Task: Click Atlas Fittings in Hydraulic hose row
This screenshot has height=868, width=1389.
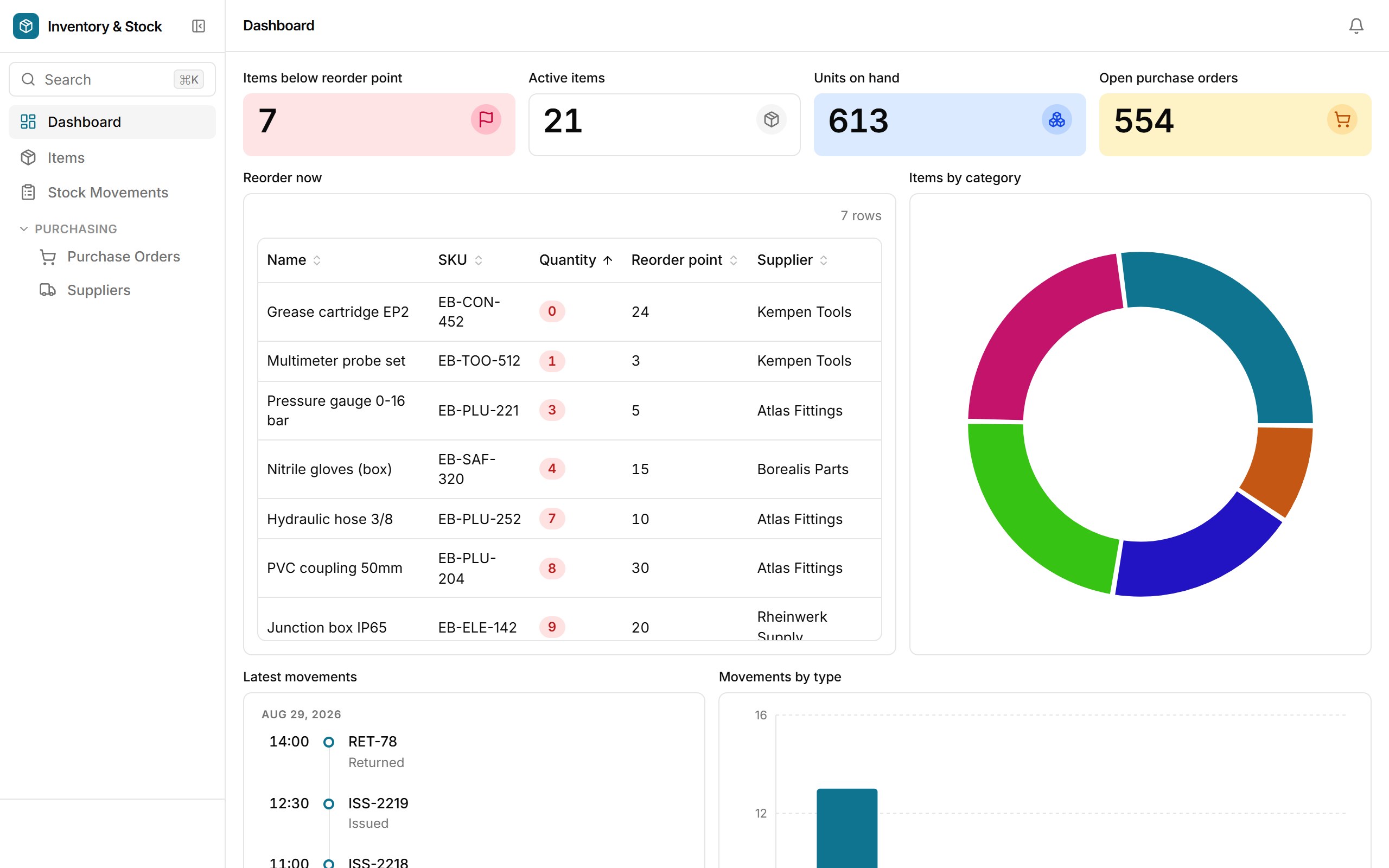Action: pyautogui.click(x=800, y=519)
